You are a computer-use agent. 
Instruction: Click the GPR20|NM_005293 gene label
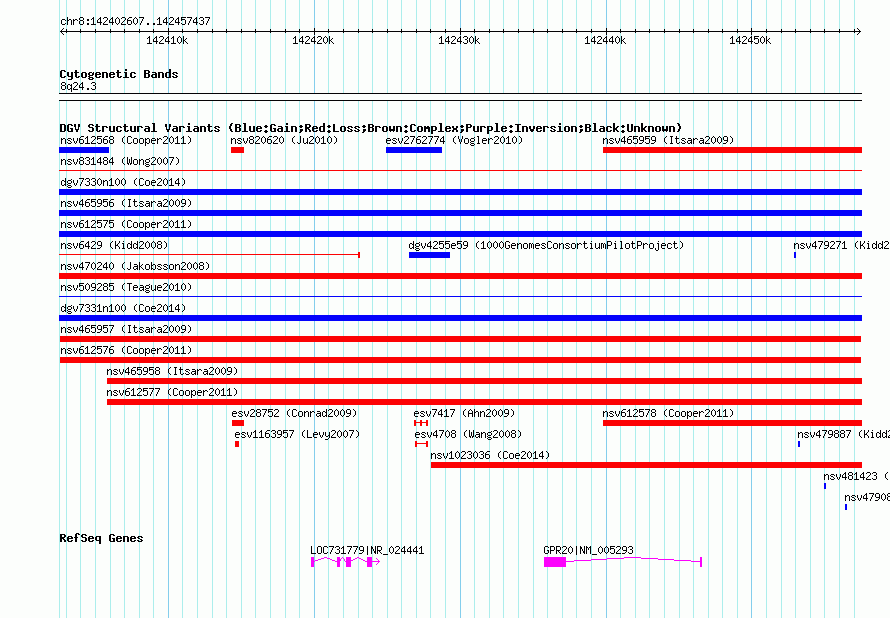[x=588, y=550]
